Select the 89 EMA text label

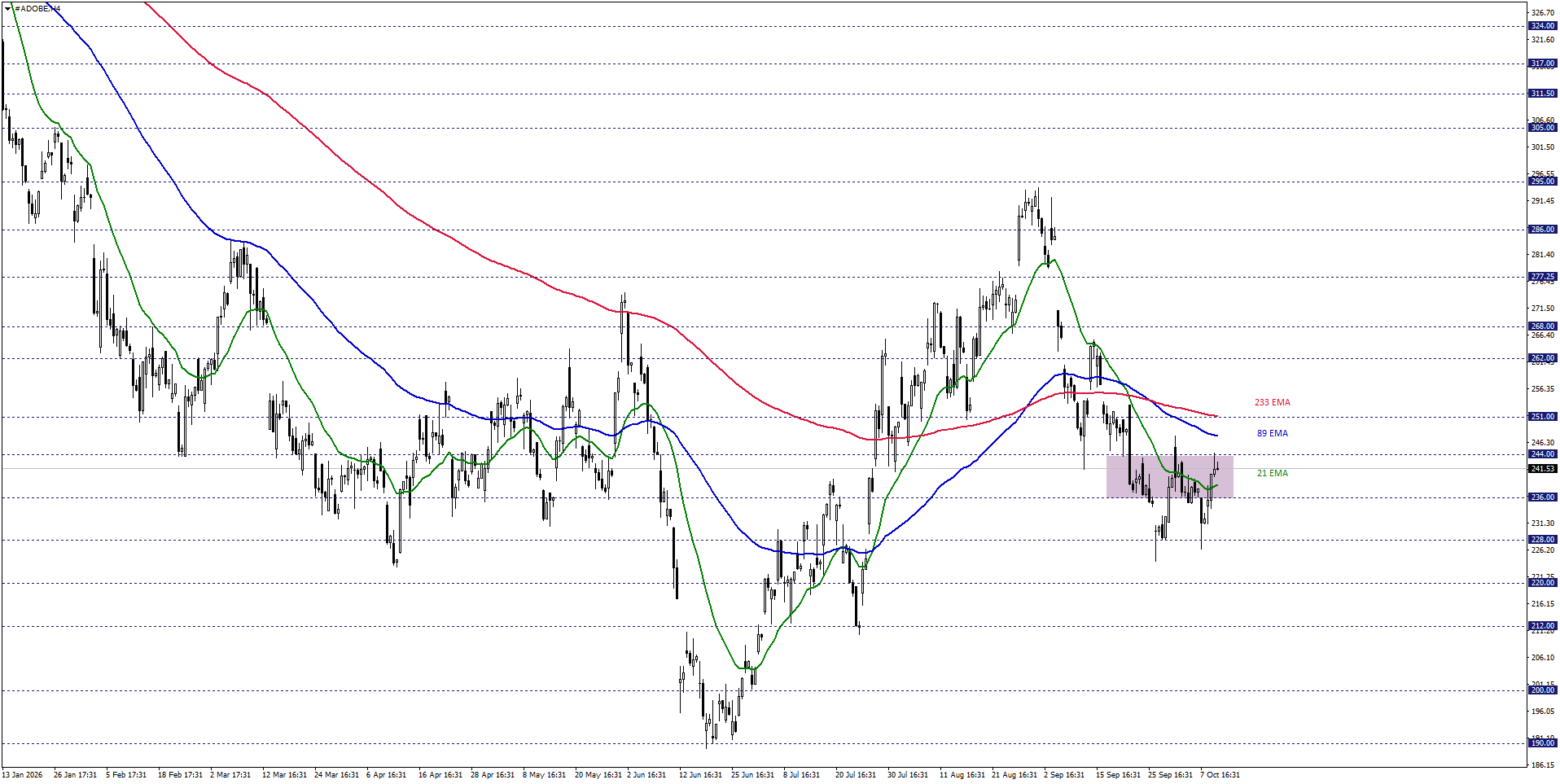coord(1272,433)
